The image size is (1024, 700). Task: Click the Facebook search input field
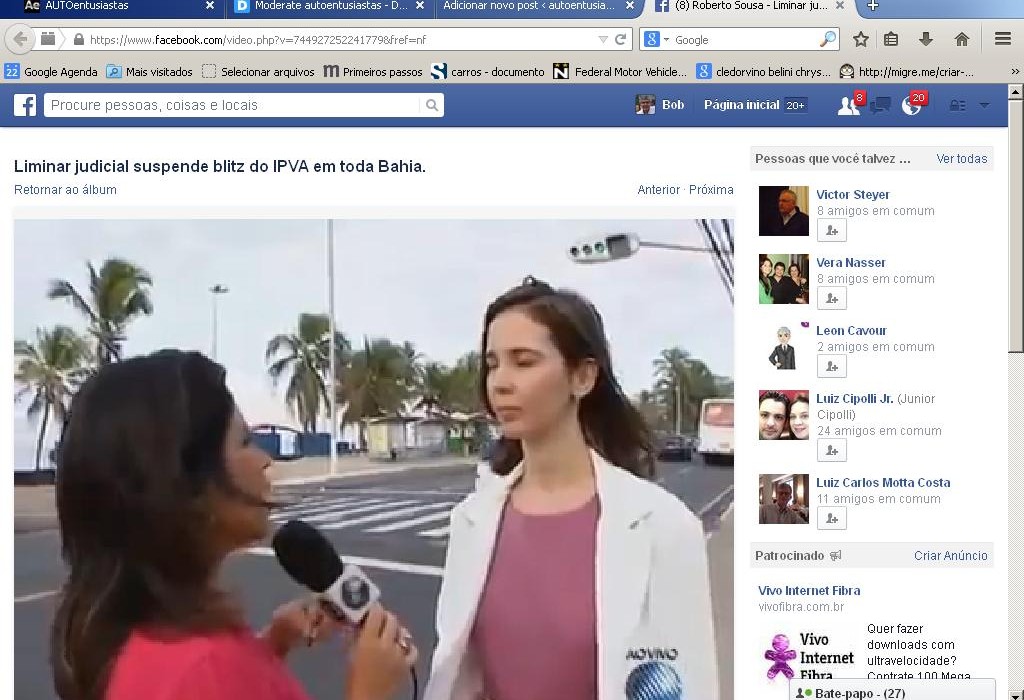pyautogui.click(x=235, y=105)
